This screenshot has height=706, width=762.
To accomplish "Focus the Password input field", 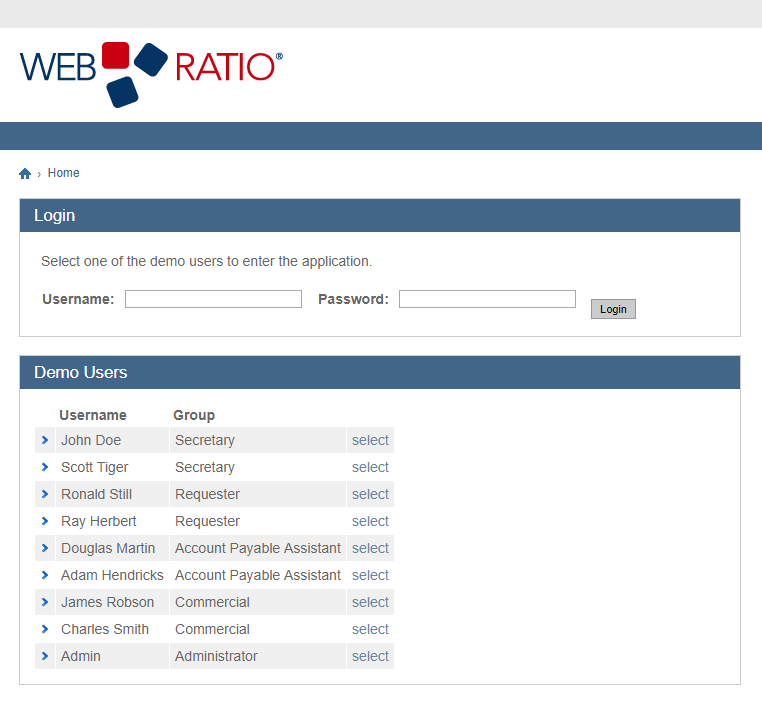I will pos(487,299).
